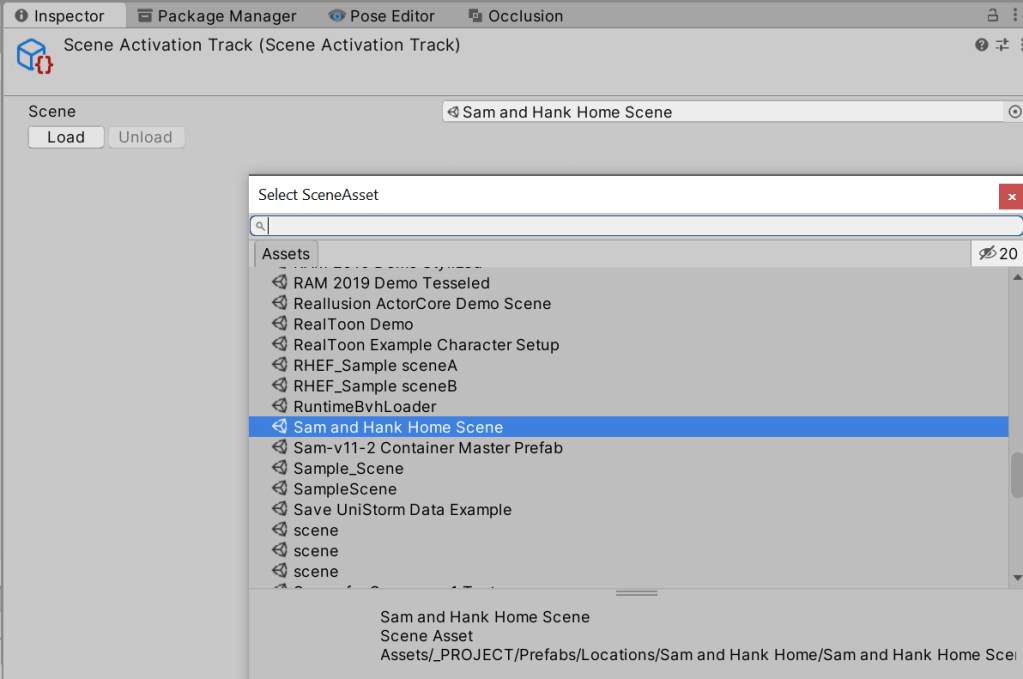1023x679 pixels.
Task: Click the Scene Activation Track asset icon
Action: click(x=34, y=55)
